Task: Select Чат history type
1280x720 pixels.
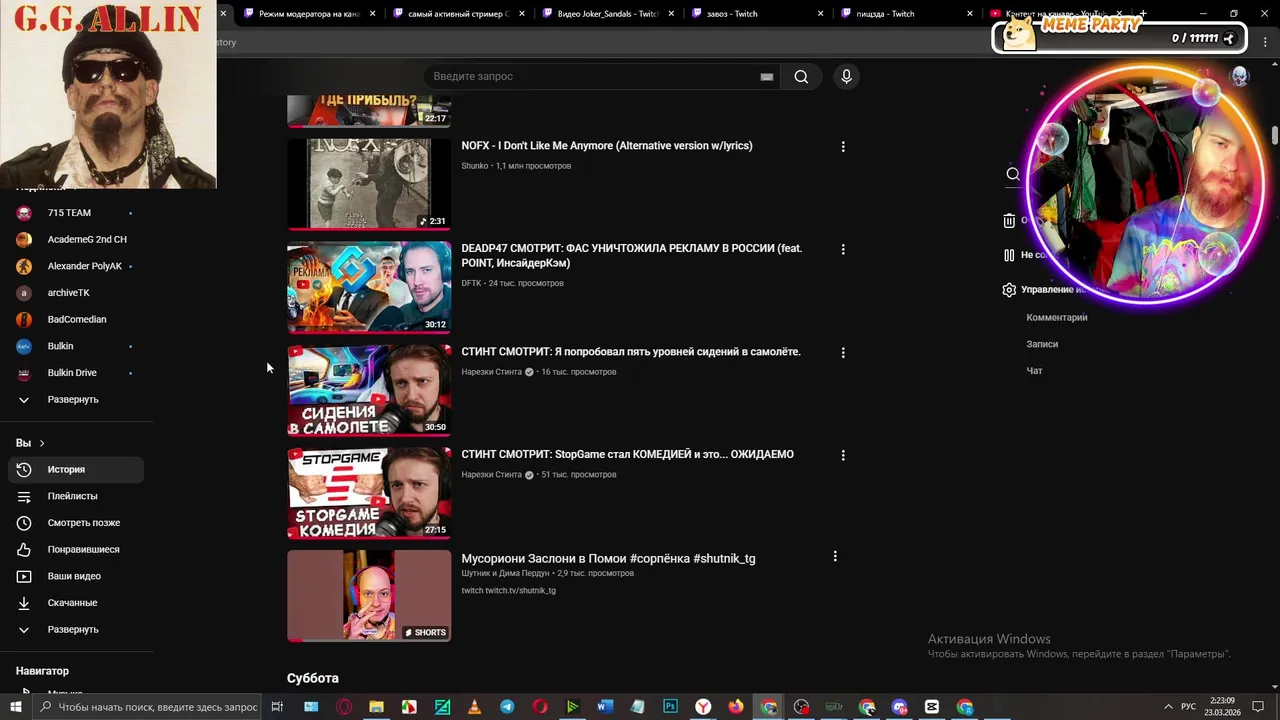Action: (x=1034, y=371)
